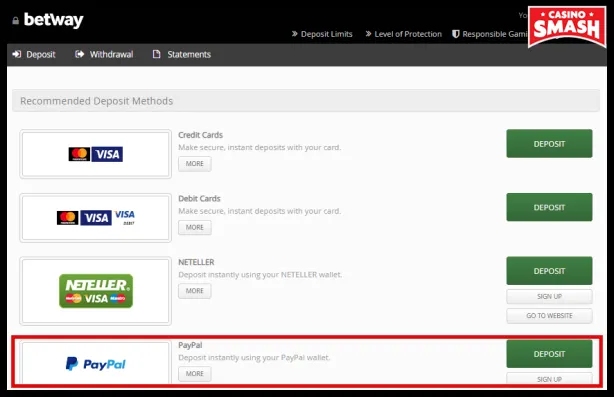
Task: Click the NETELLER heading text
Action: (196, 262)
